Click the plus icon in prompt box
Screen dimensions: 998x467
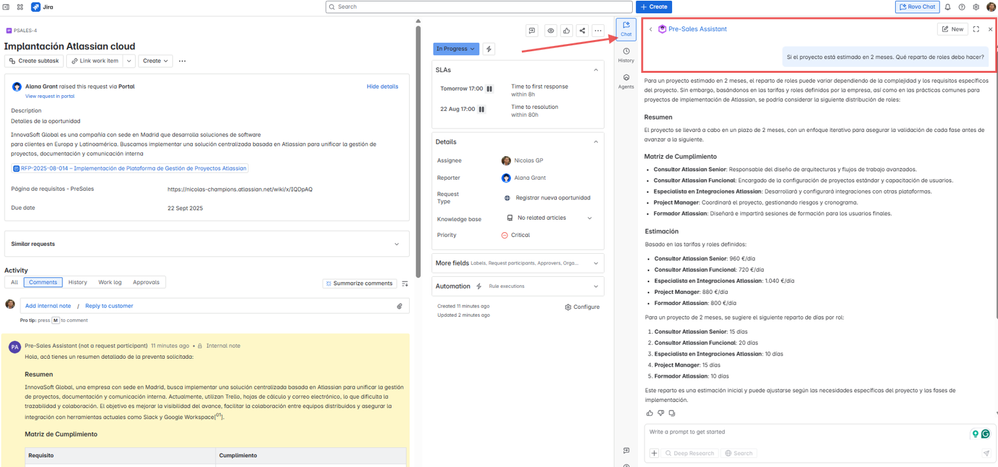click(x=654, y=454)
